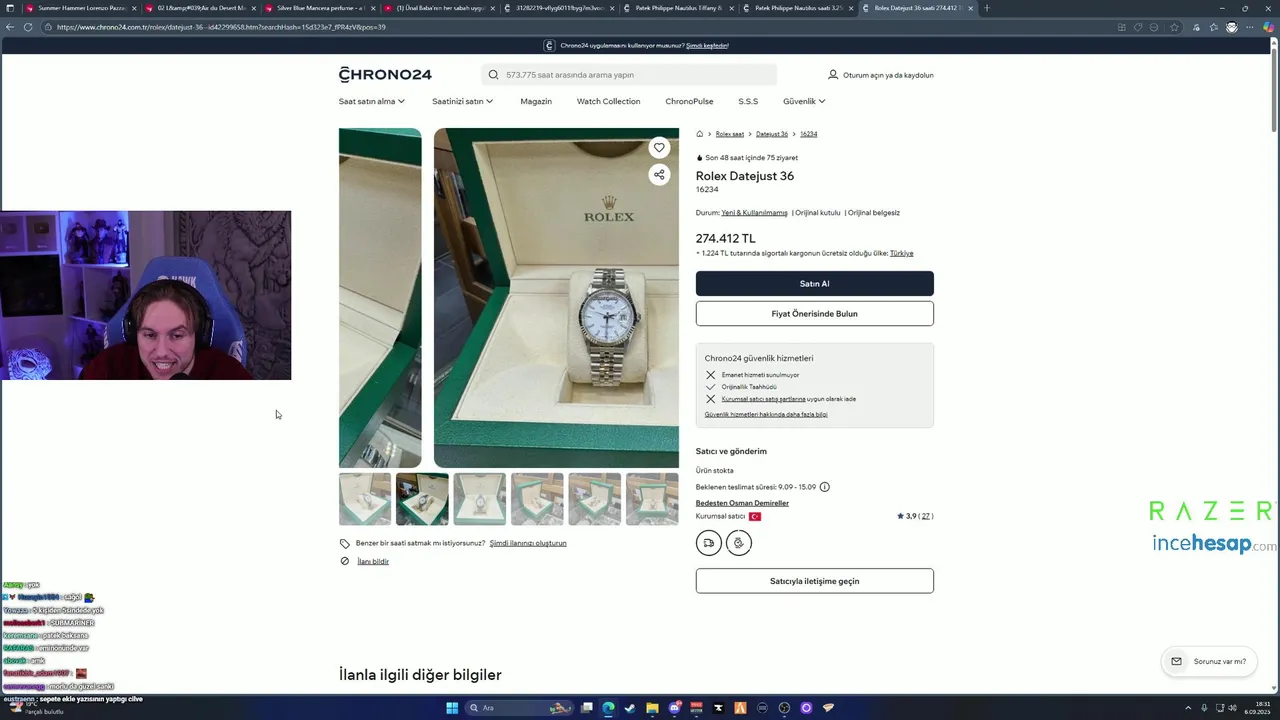This screenshot has width=1280, height=720.
Task: Click the Türkiye country link
Action: click(x=901, y=253)
